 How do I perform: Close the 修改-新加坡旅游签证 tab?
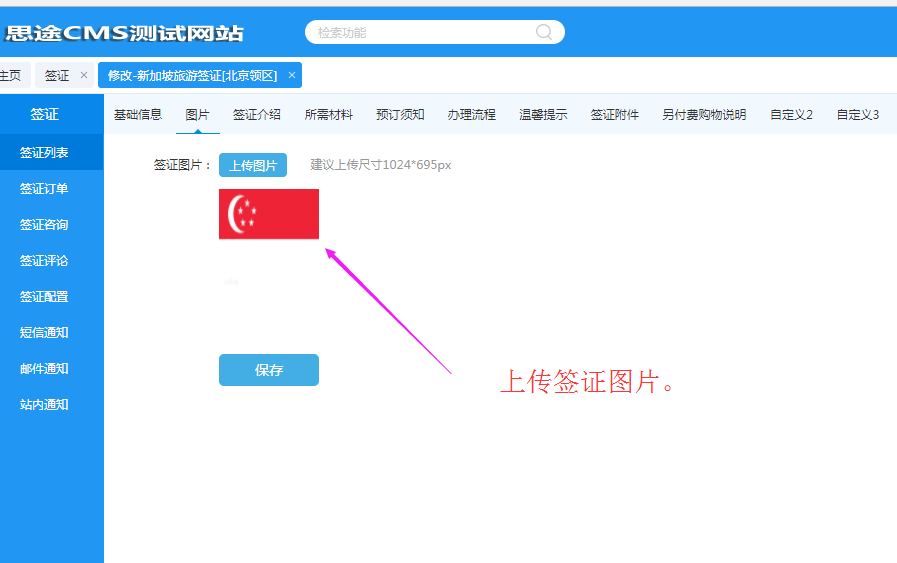point(291,76)
